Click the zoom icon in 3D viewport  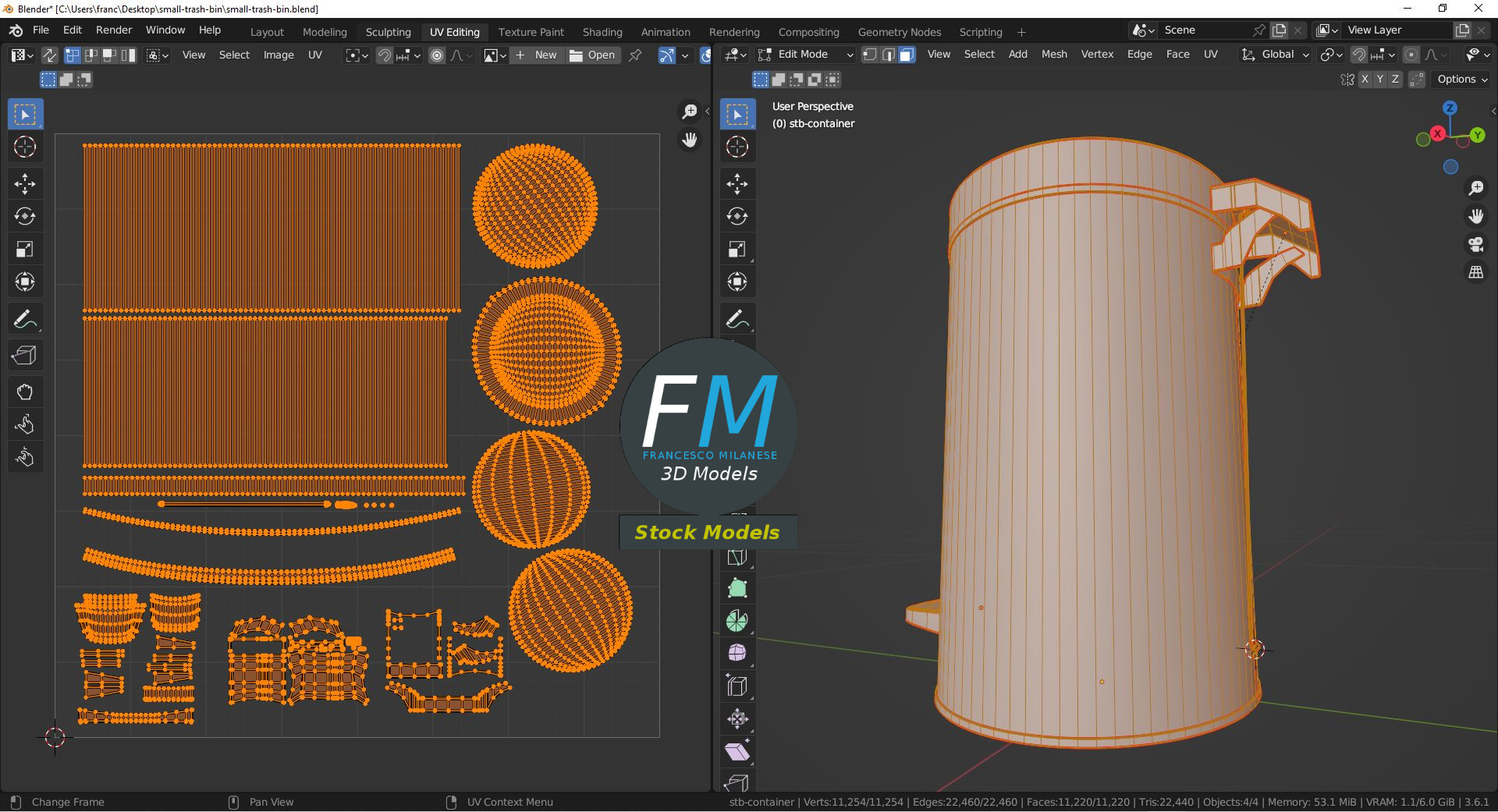[1476, 188]
